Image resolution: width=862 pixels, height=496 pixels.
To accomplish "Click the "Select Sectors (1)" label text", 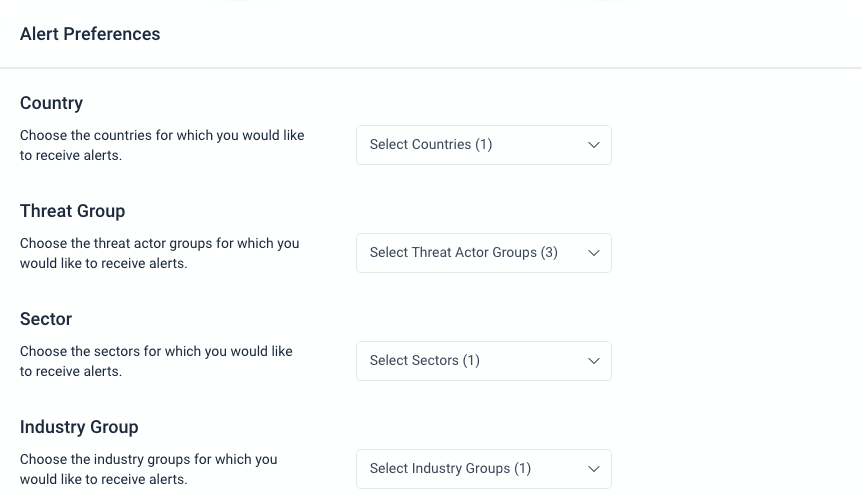I will point(425,361).
